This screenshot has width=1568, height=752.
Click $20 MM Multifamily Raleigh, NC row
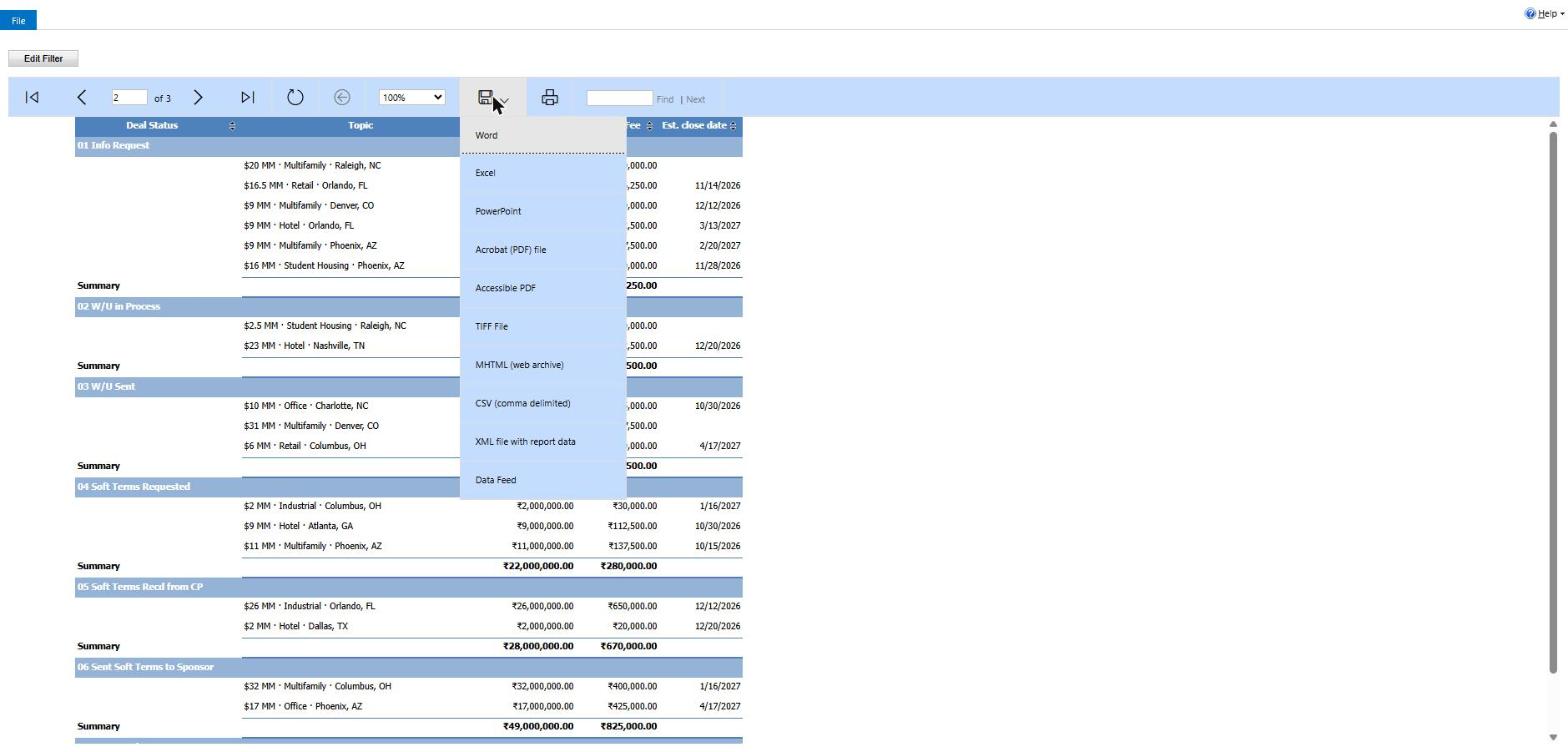[312, 166]
